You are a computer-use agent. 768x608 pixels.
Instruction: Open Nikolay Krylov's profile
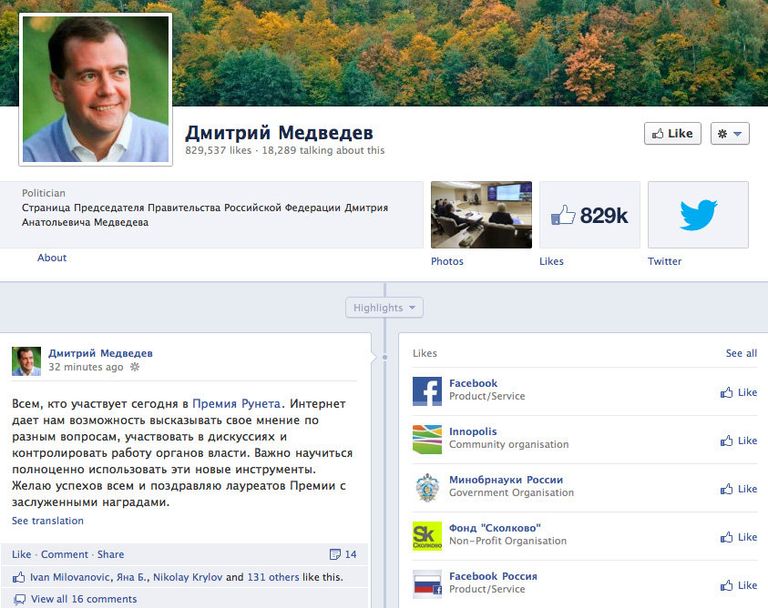click(188, 577)
